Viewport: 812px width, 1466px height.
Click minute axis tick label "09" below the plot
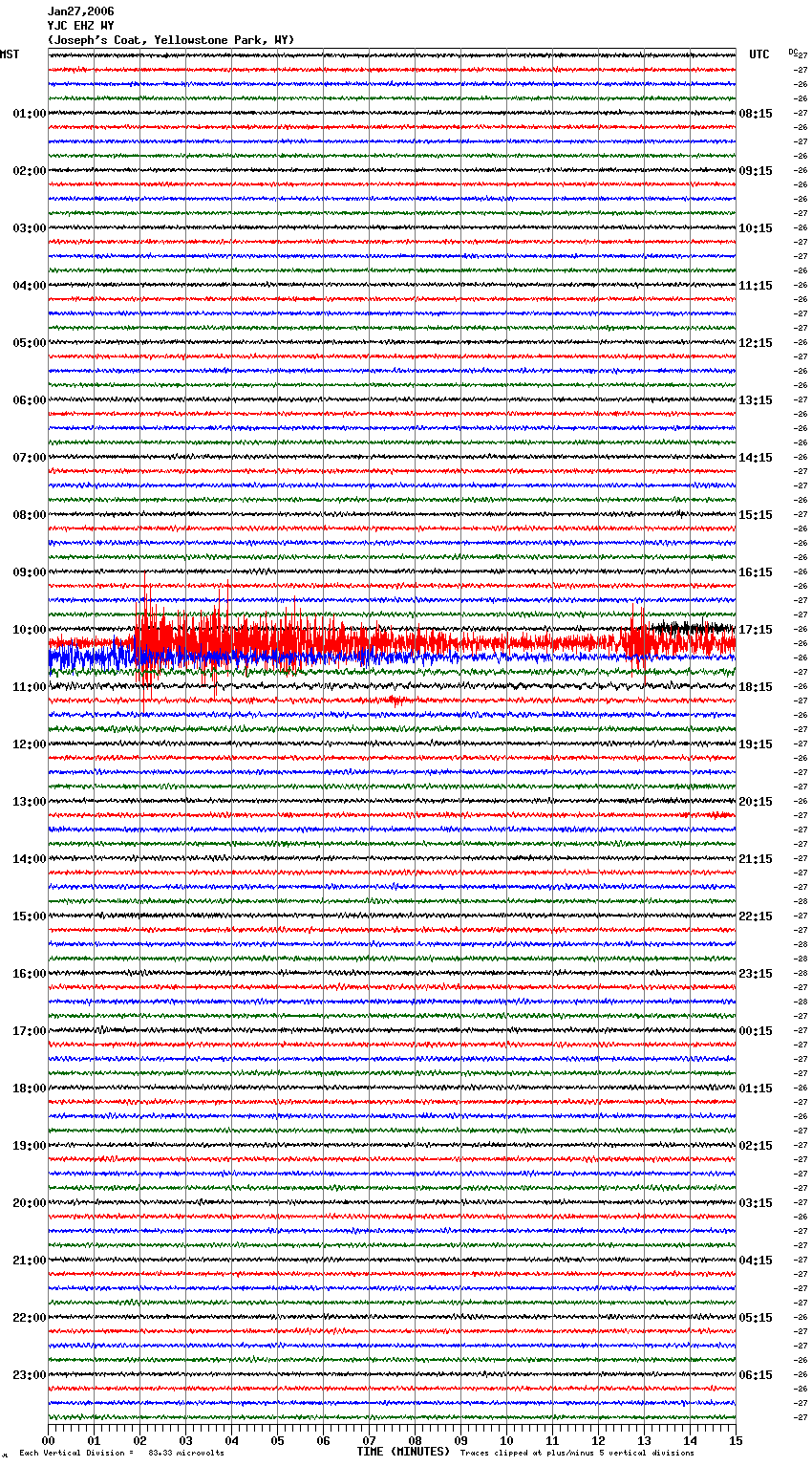pyautogui.click(x=460, y=1440)
